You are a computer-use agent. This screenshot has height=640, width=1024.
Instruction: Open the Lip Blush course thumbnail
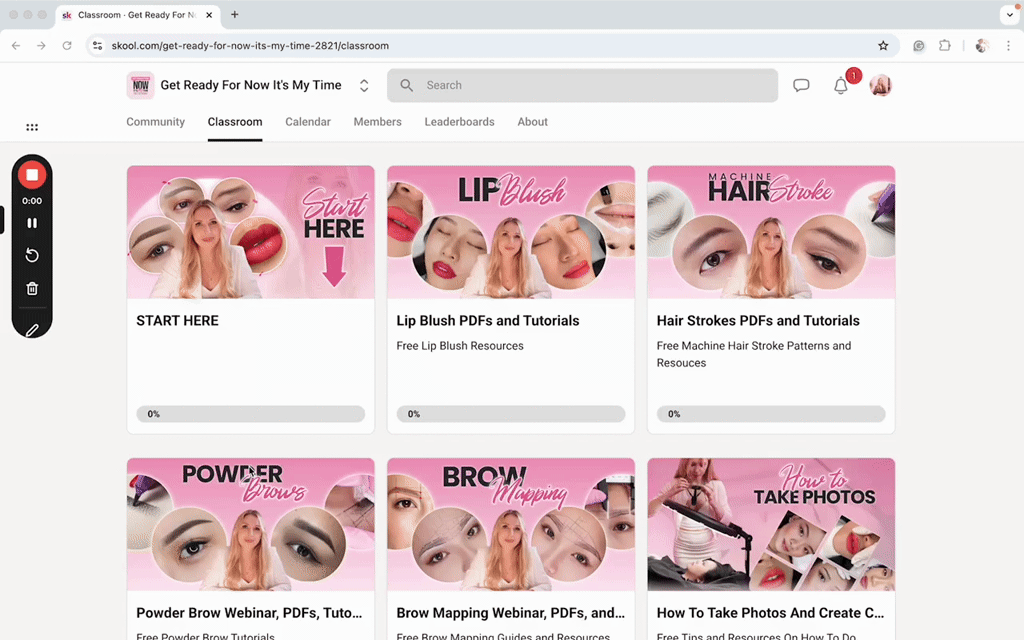[511, 232]
